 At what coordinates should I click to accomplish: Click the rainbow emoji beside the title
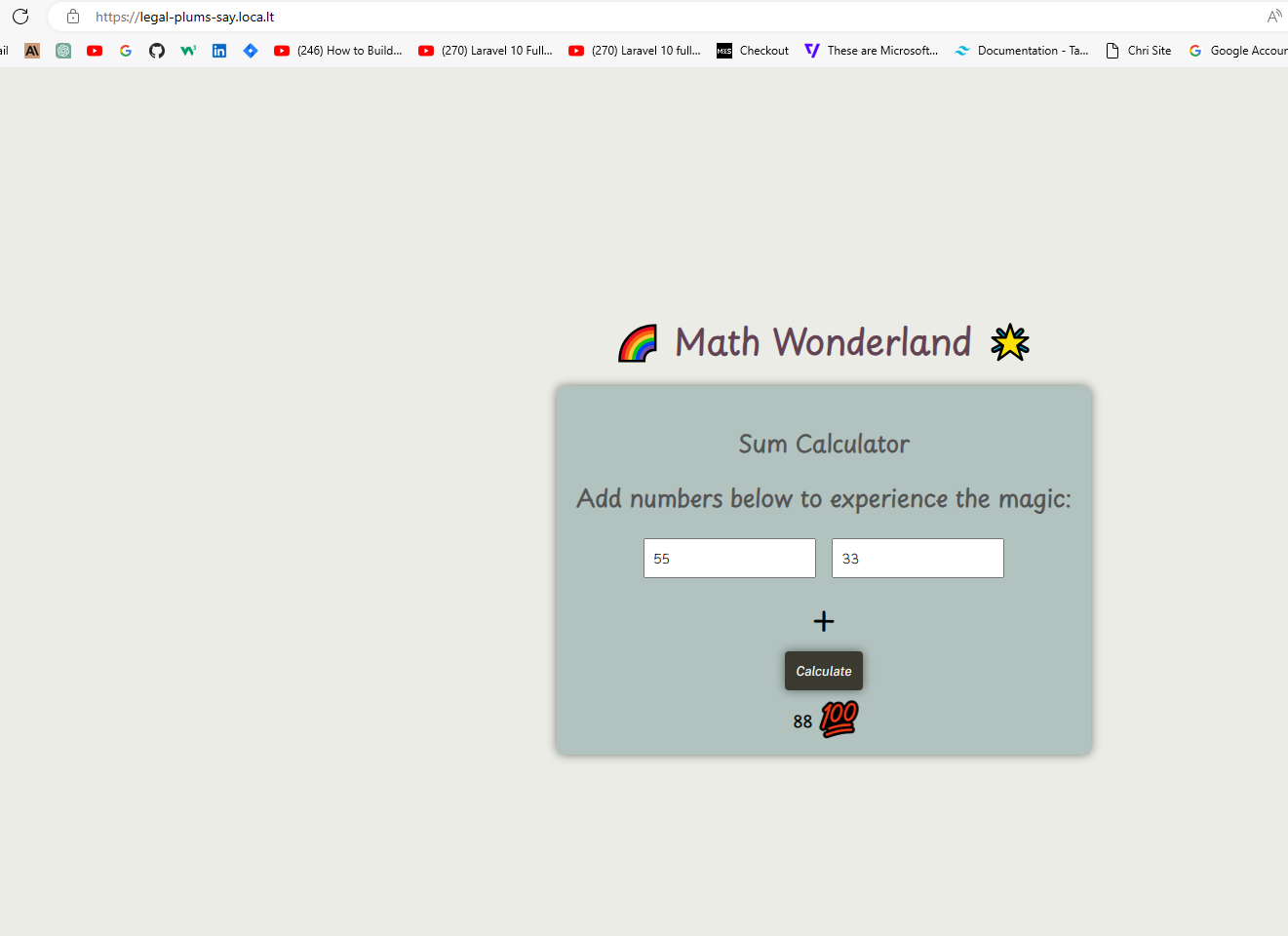pyautogui.click(x=638, y=343)
